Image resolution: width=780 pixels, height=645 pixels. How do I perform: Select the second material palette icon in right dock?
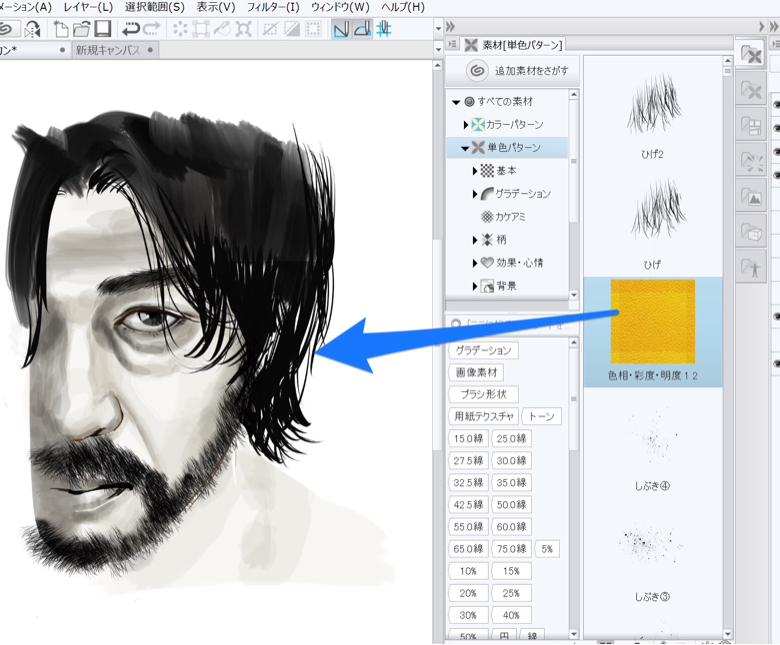[751, 90]
